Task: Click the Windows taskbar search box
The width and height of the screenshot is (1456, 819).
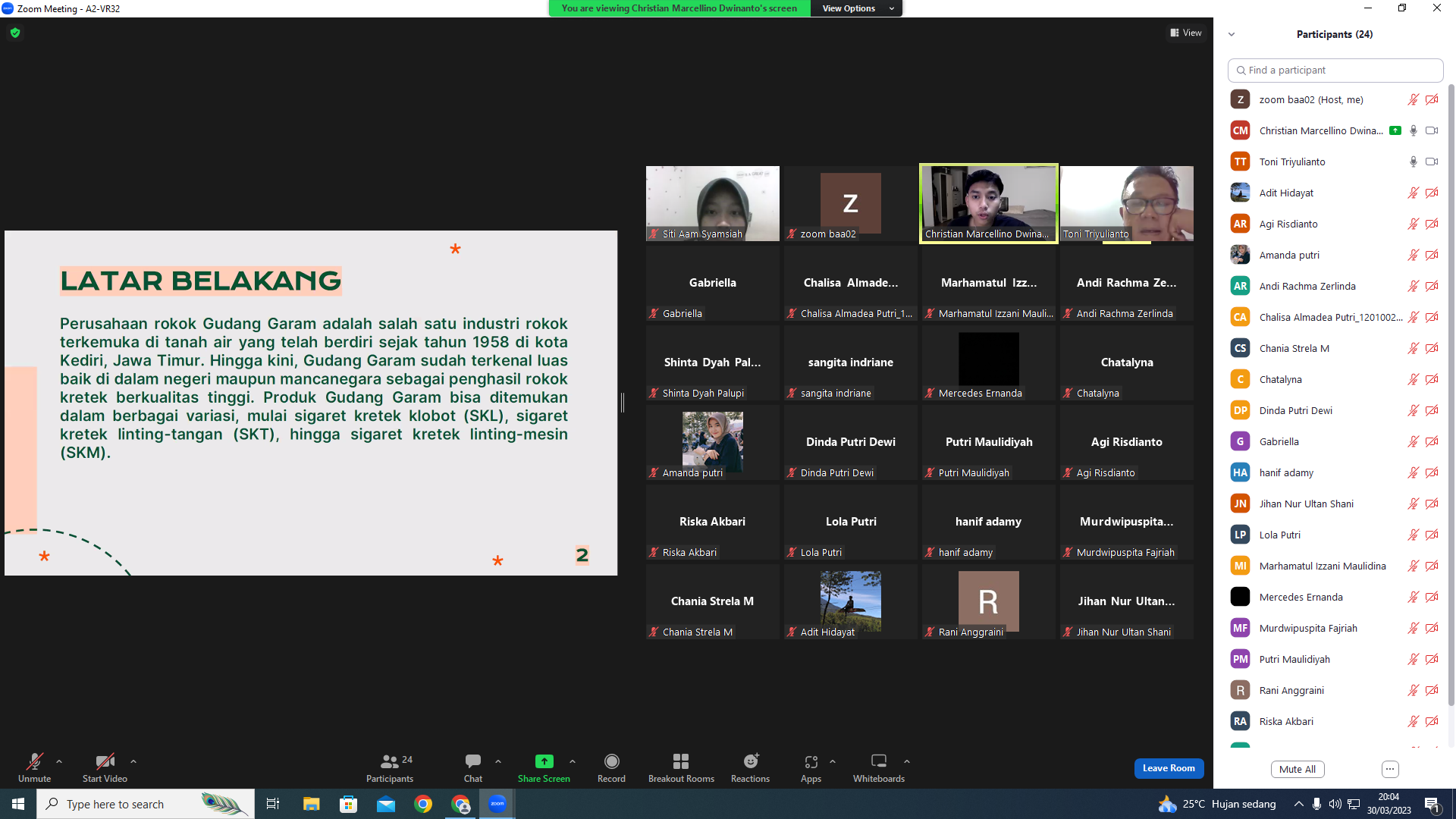Action: (146, 804)
